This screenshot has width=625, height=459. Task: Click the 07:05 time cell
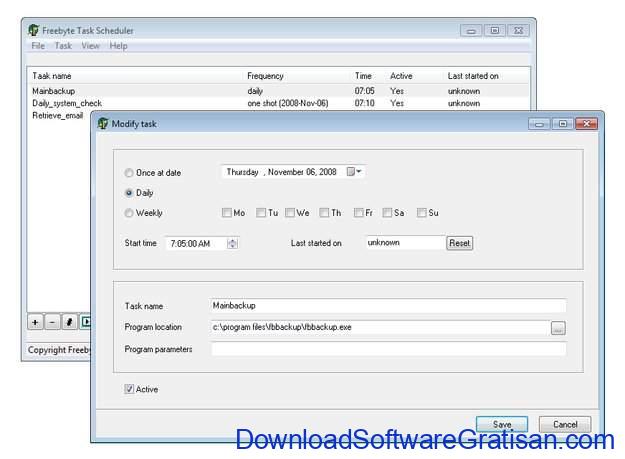pos(364,91)
